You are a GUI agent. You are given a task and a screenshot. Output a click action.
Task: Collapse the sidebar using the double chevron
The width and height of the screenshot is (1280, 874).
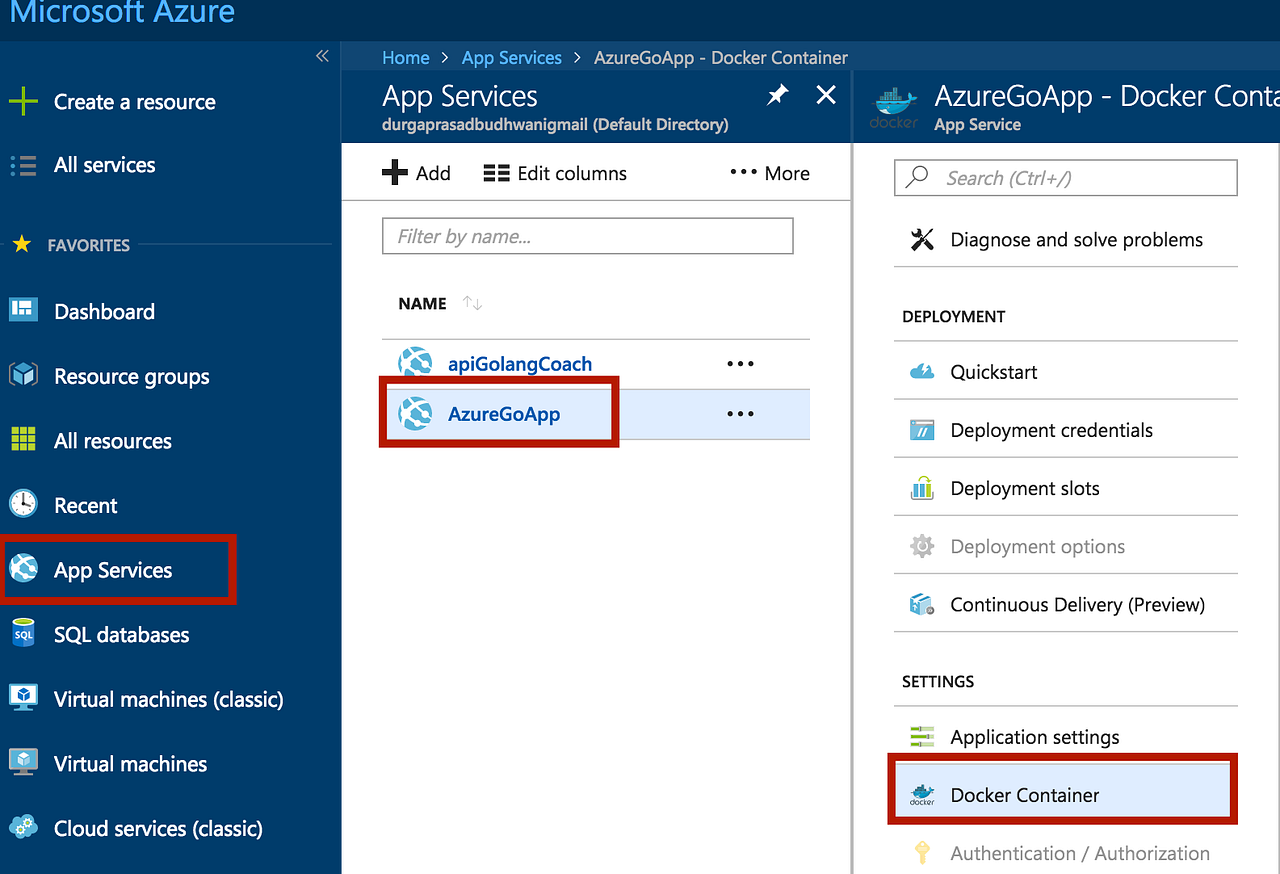tap(322, 57)
